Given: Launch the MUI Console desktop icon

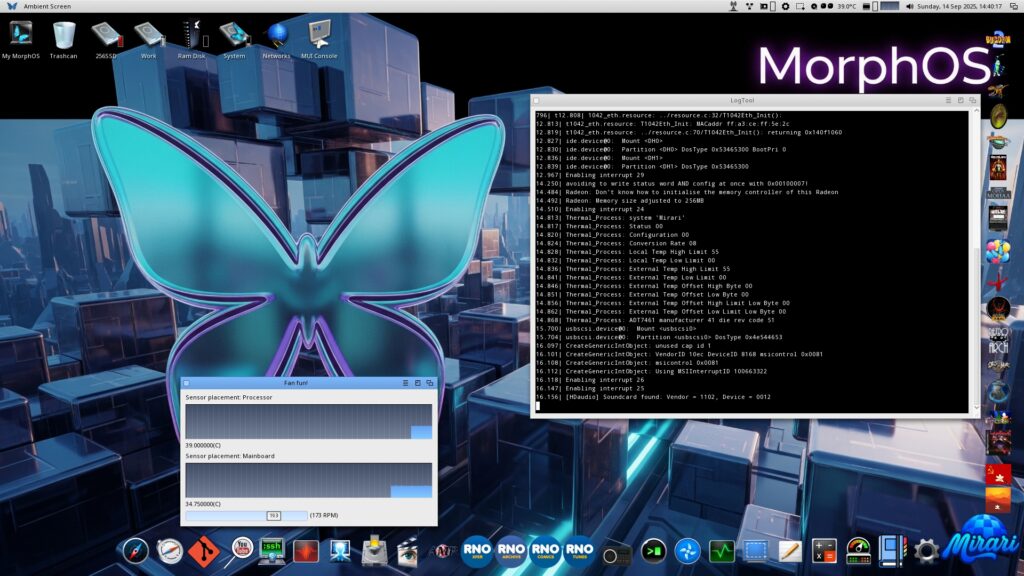Looking at the screenshot, I should tap(319, 36).
